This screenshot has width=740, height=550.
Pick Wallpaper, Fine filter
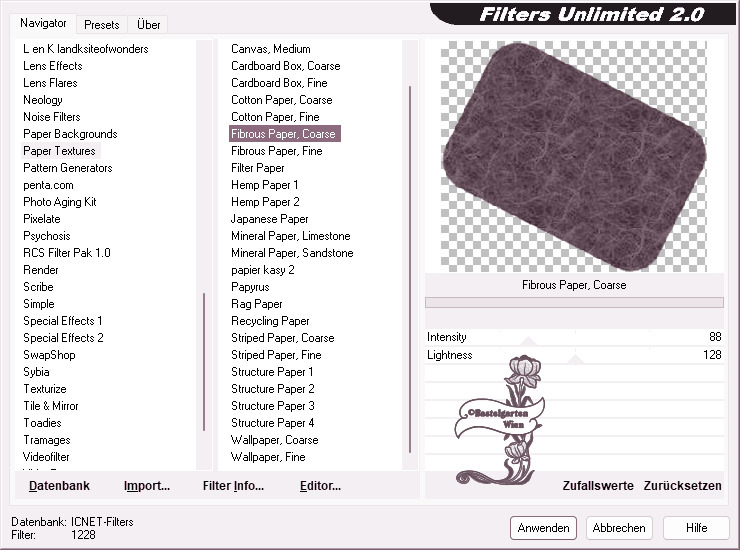[268, 457]
